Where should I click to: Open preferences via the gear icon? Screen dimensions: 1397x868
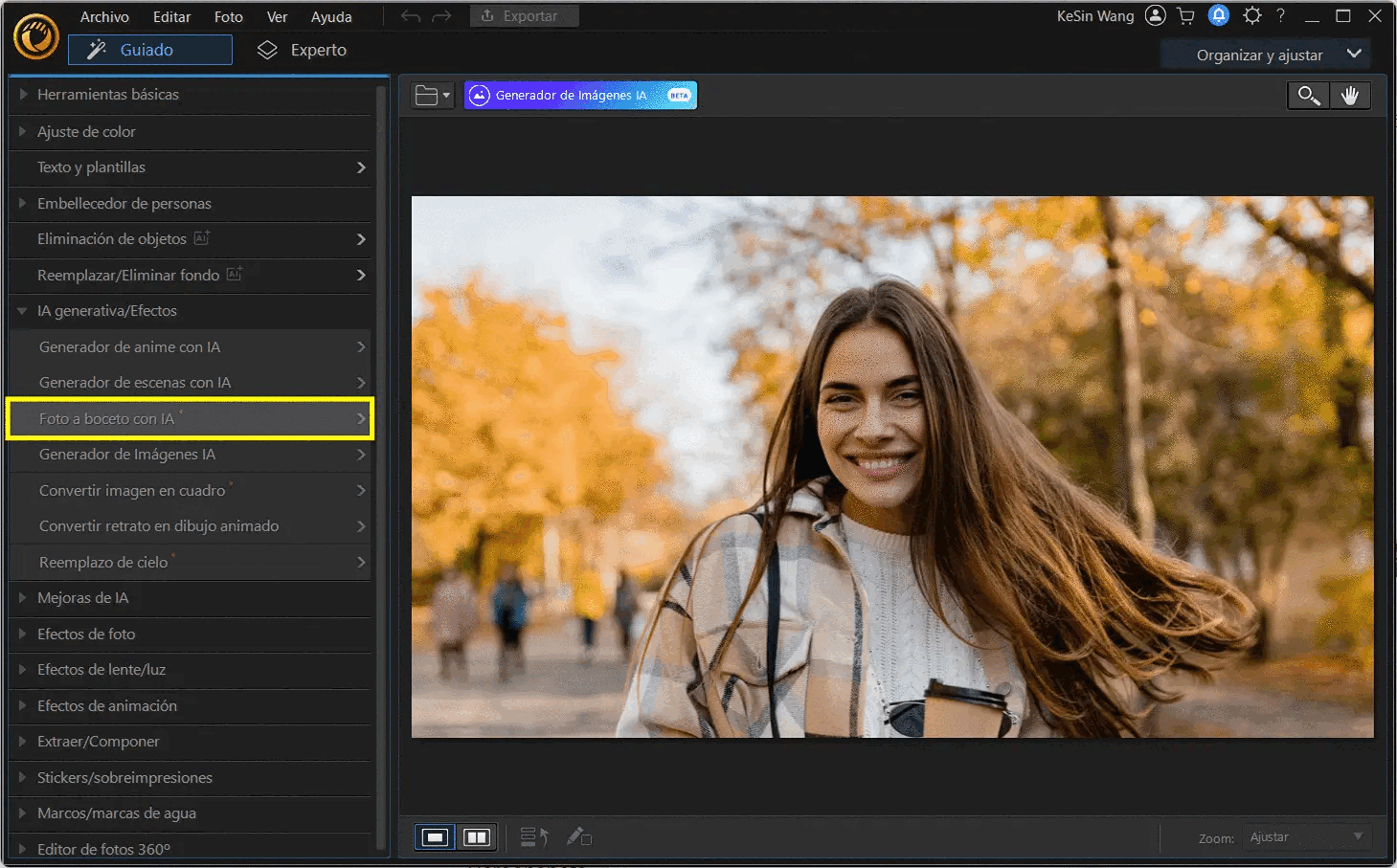coord(1251,16)
